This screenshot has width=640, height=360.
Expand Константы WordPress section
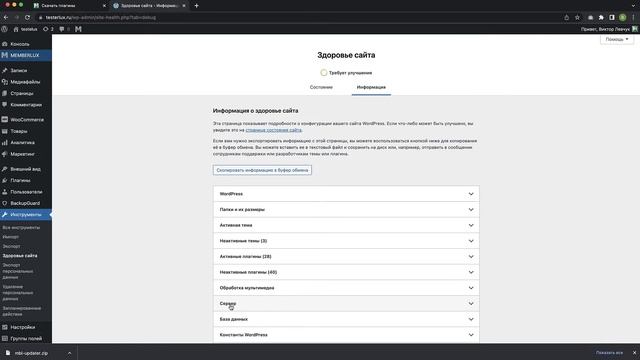tap(346, 335)
